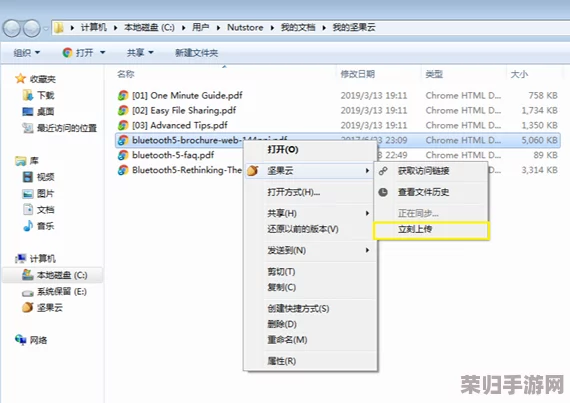Image resolution: width=570 pixels, height=403 pixels.
Task: Click the folder icon in address bar
Action: [x=59, y=28]
